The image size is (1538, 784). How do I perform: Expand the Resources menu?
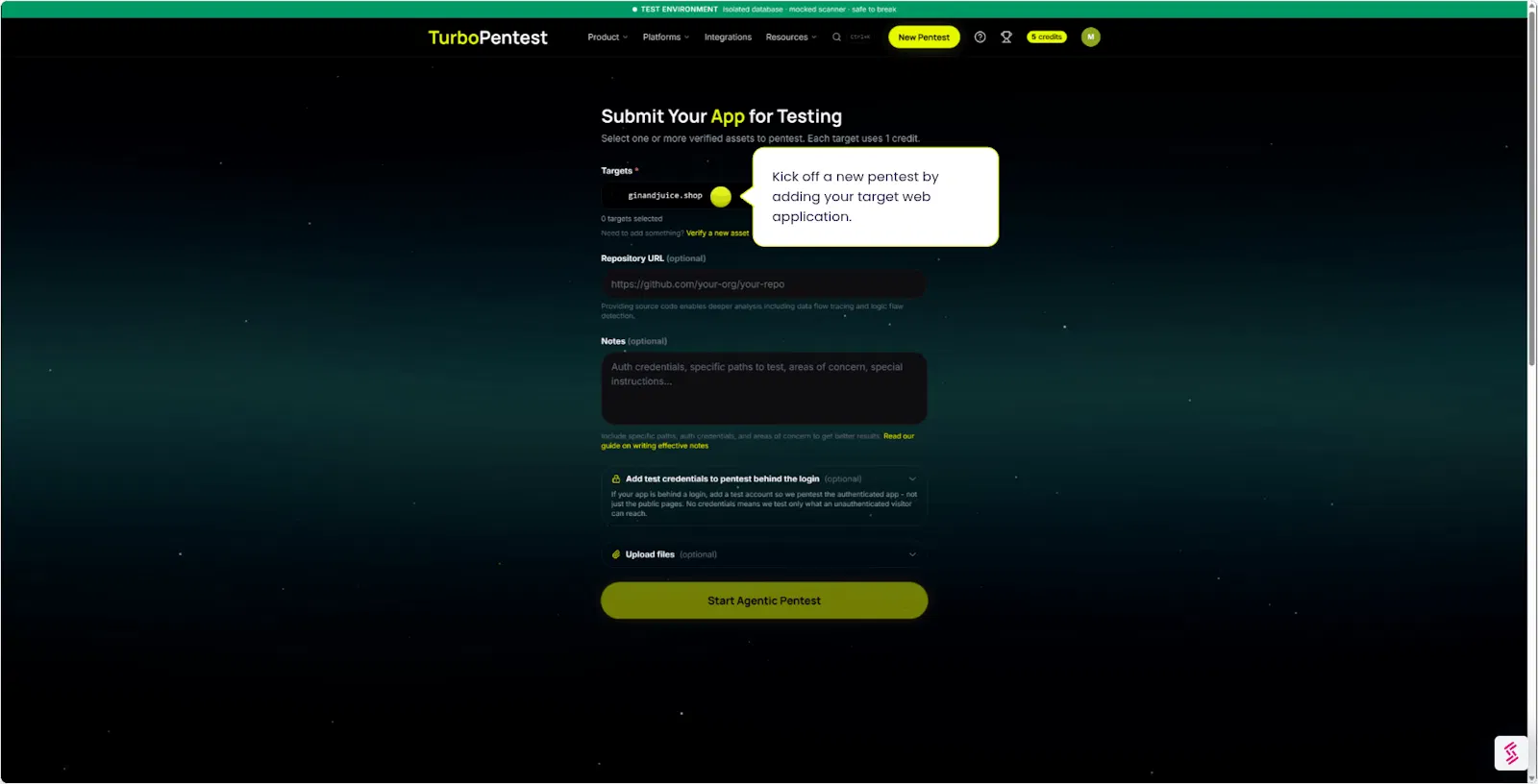coord(791,37)
